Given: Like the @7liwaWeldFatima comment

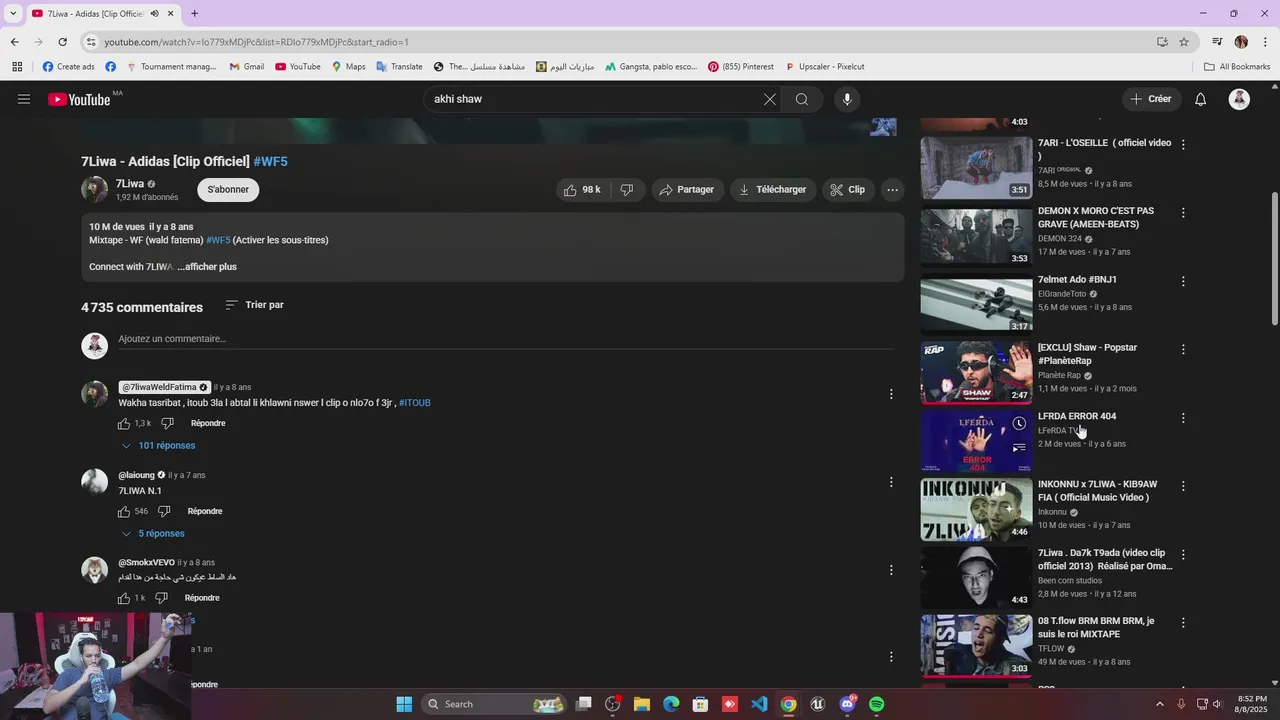Looking at the screenshot, I should click(124, 423).
